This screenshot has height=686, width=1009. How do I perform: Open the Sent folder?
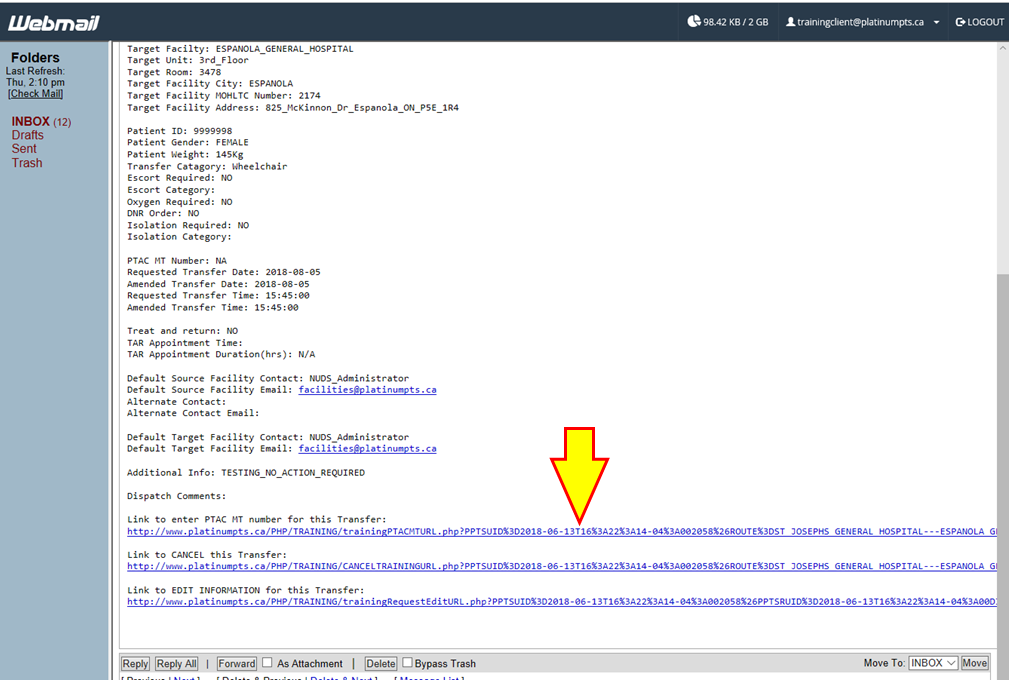pos(24,149)
